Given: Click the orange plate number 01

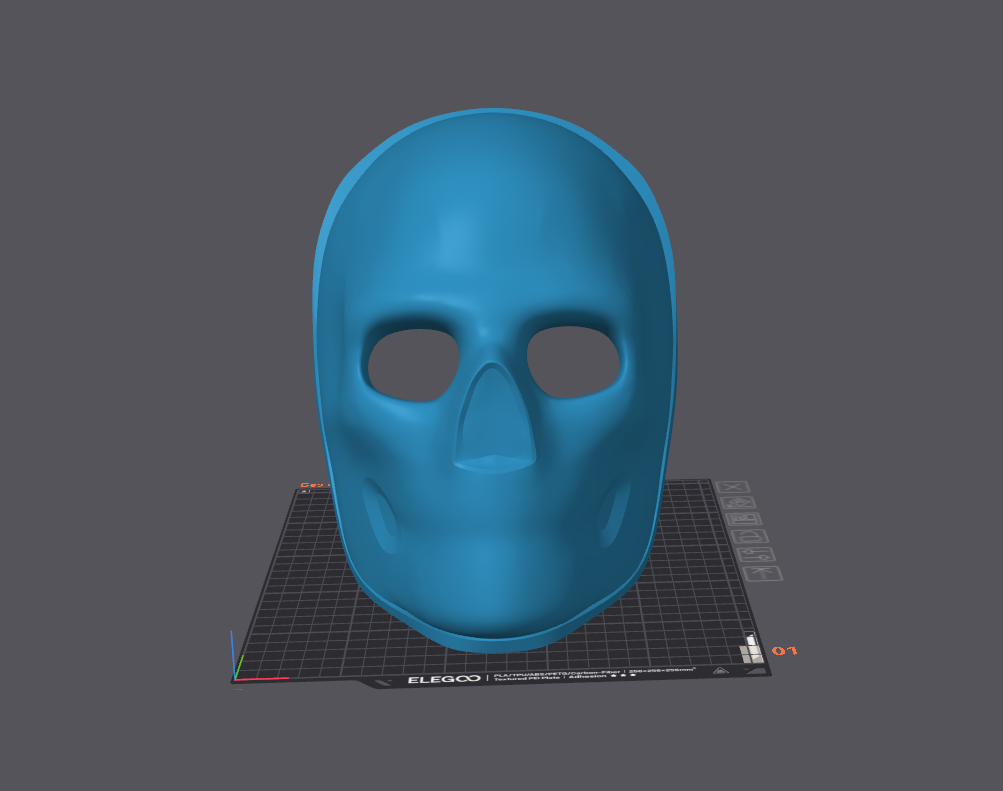Looking at the screenshot, I should (x=784, y=651).
